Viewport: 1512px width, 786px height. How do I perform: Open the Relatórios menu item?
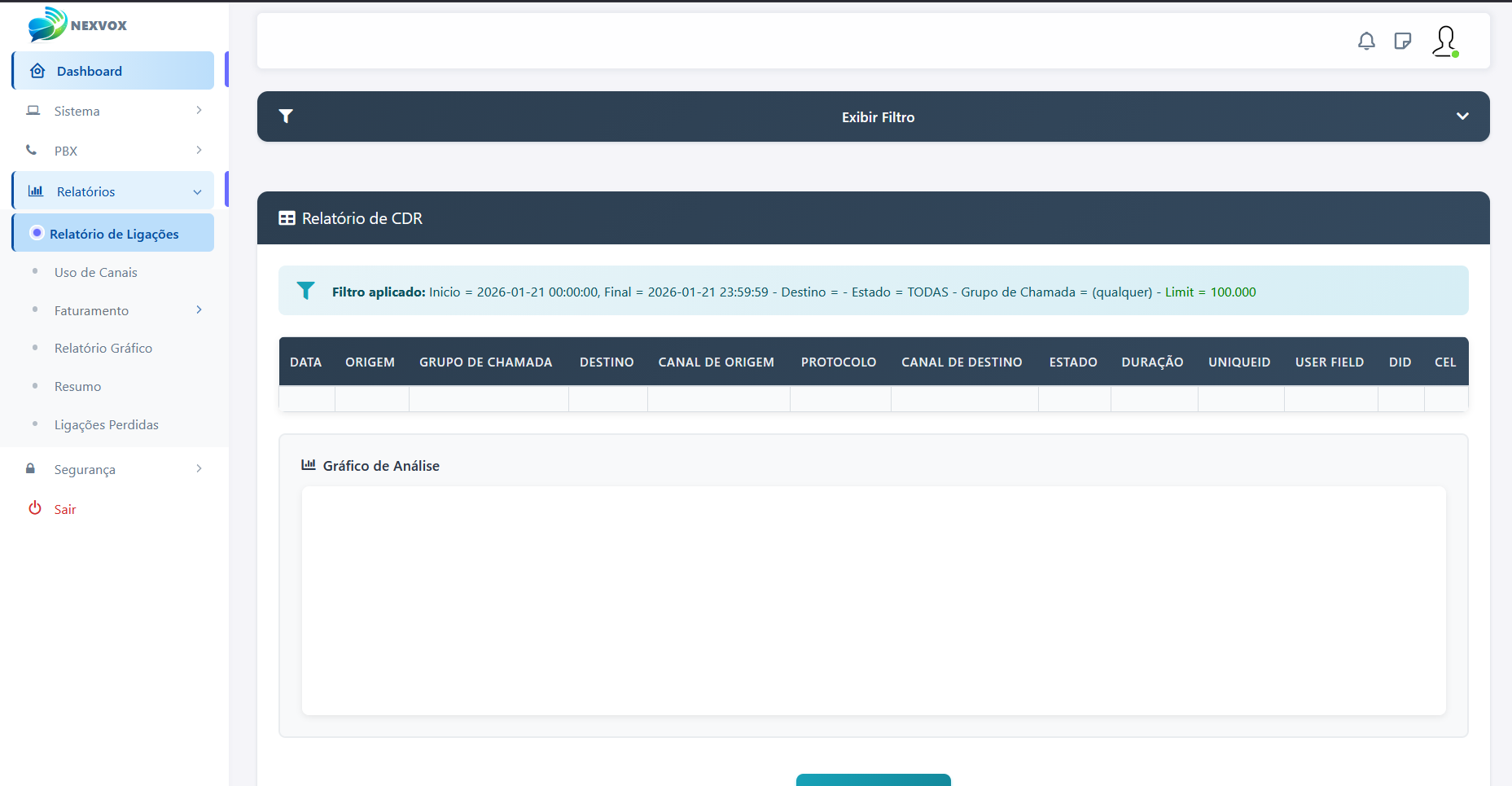(x=113, y=191)
